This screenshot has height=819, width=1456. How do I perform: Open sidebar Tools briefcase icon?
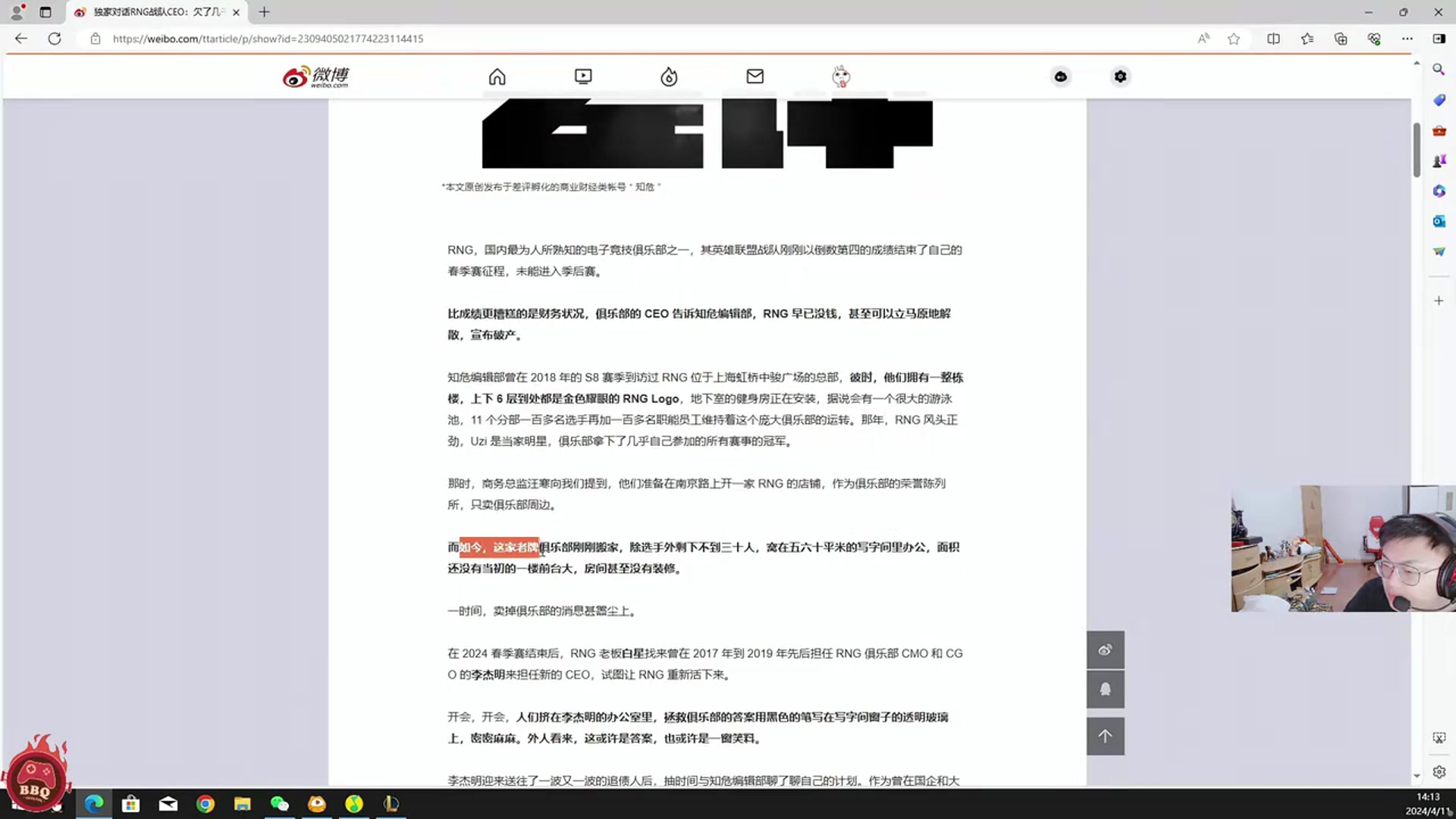[1439, 130]
